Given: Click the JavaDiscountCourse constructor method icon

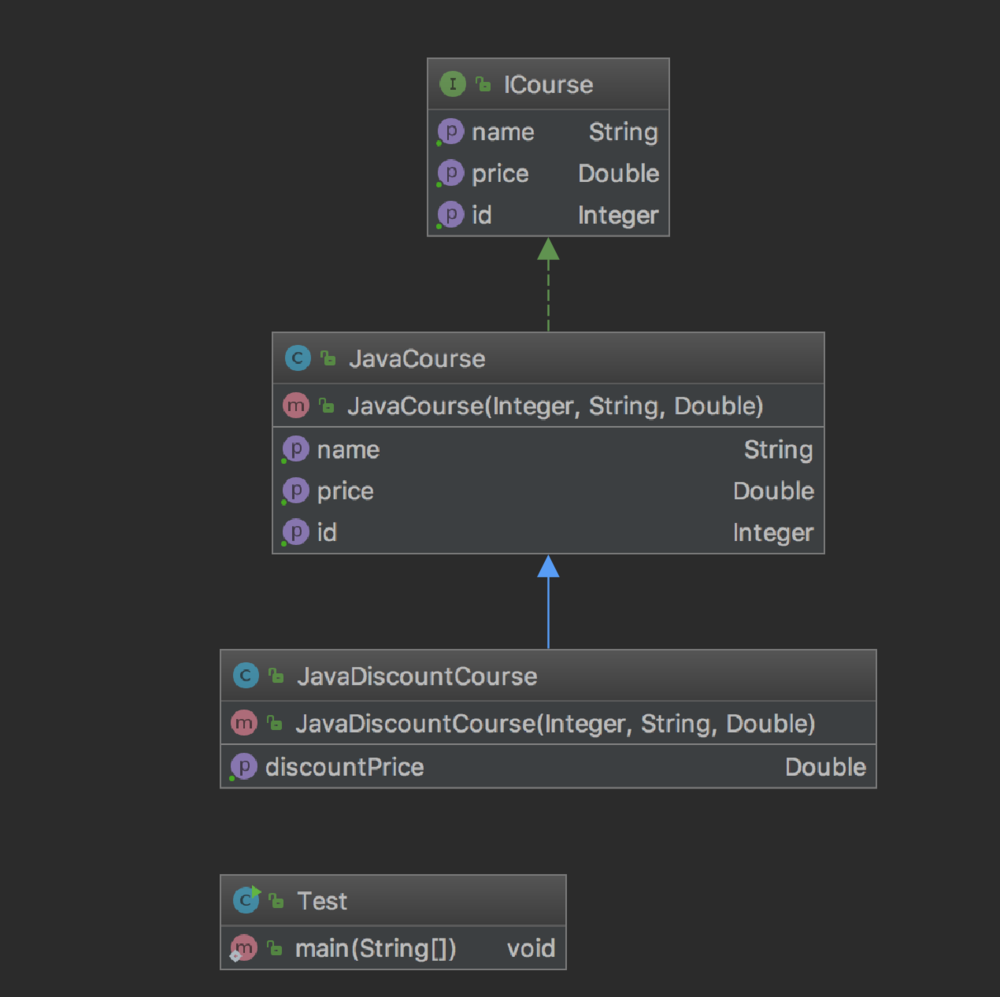Looking at the screenshot, I should coord(244,723).
